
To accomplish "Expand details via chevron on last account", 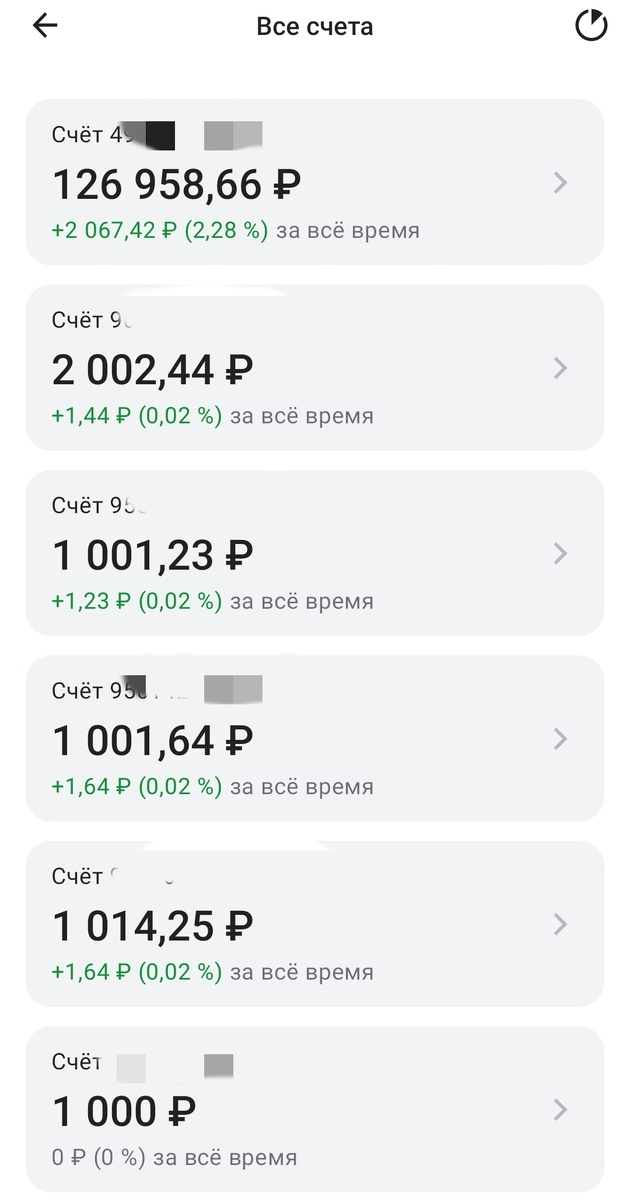I will [x=560, y=1110].
